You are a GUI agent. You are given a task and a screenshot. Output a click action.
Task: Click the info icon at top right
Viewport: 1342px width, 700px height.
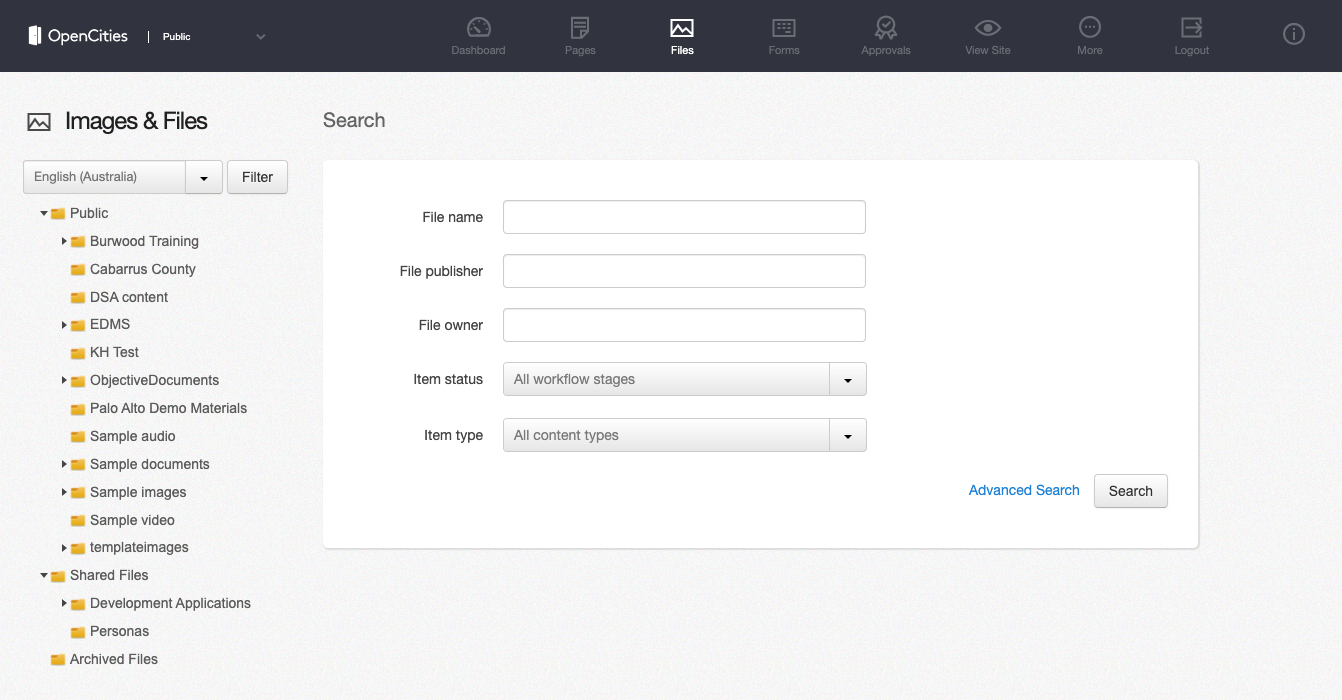click(1293, 33)
